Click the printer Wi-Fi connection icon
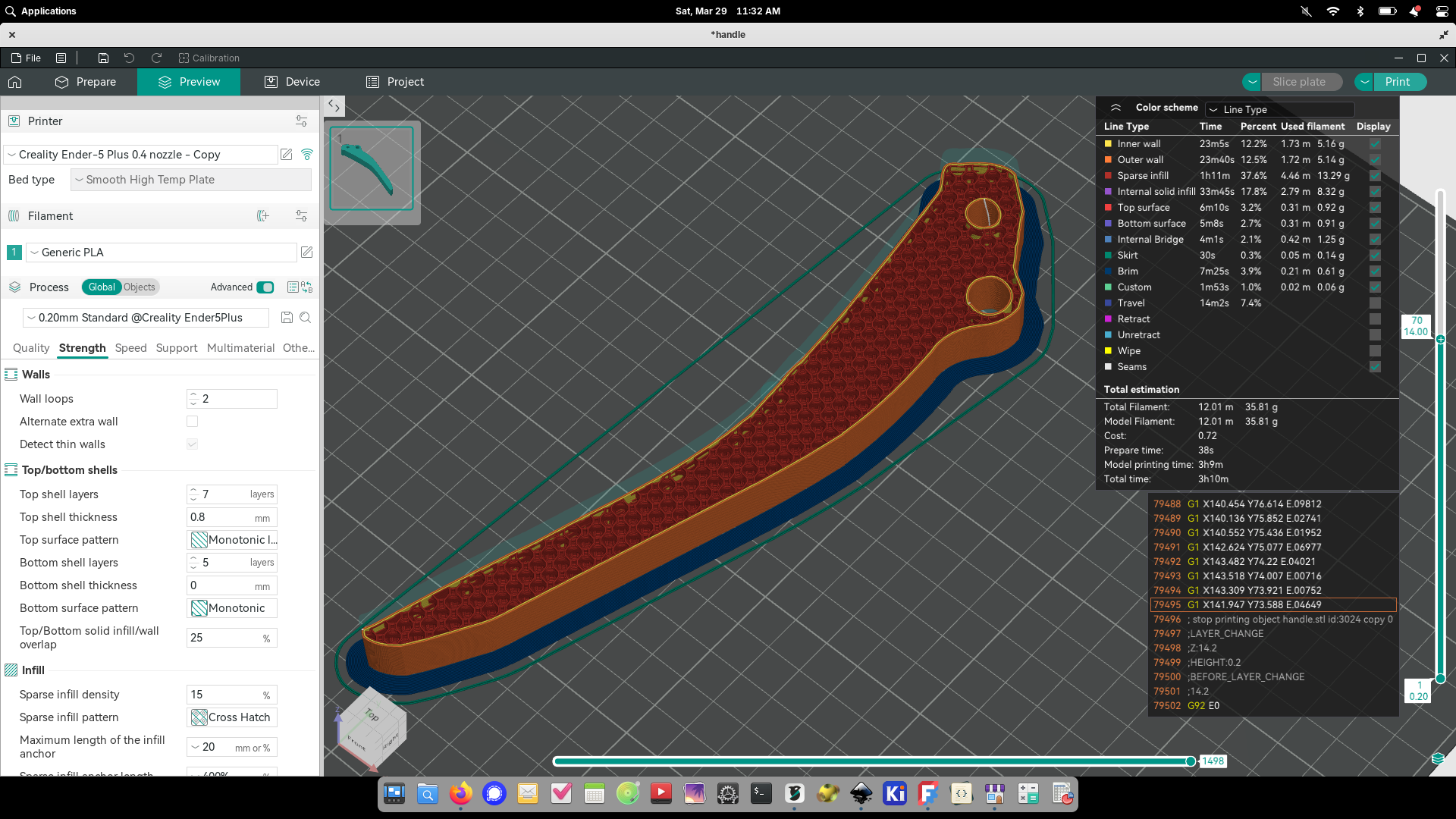This screenshot has width=1456, height=819. tap(307, 155)
